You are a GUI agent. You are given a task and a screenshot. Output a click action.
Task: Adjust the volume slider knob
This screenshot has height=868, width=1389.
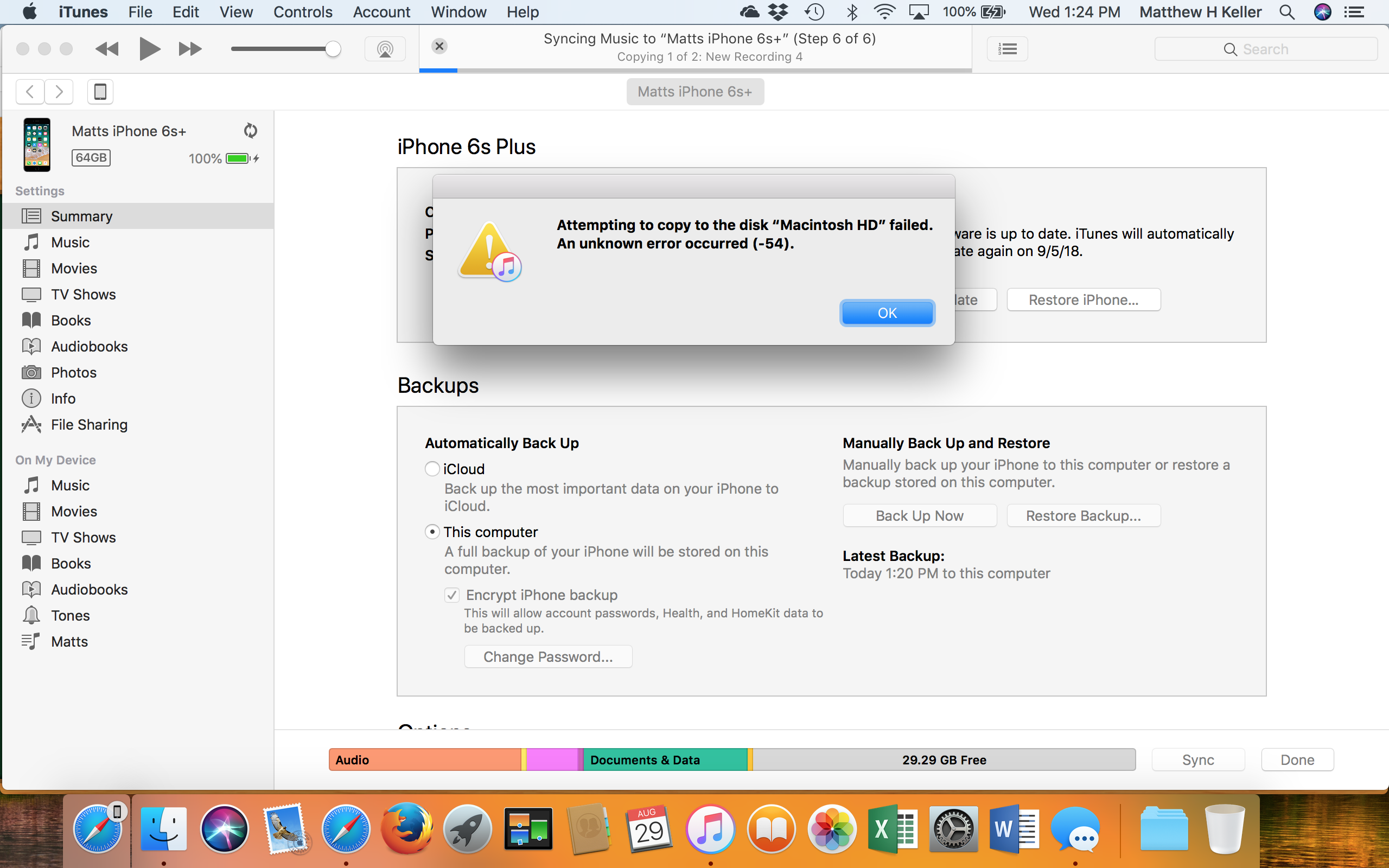coord(333,49)
